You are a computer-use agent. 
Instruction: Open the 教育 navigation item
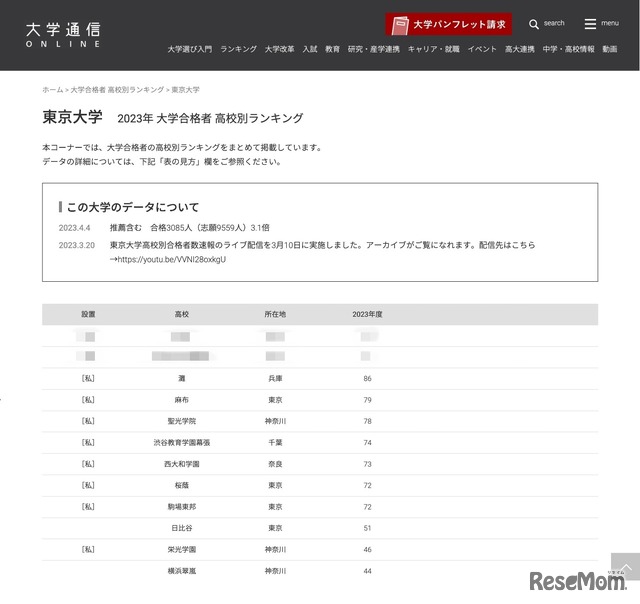(x=332, y=49)
